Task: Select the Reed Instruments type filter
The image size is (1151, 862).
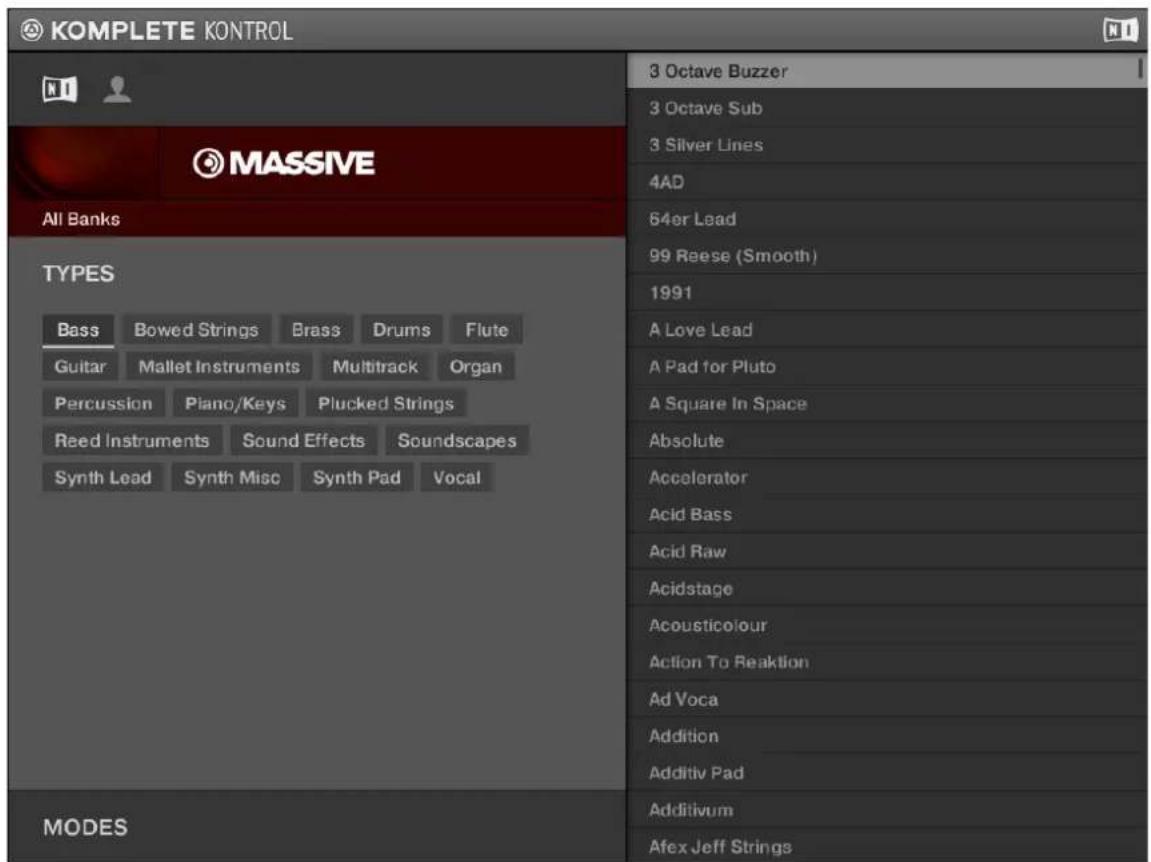Action: (x=132, y=441)
